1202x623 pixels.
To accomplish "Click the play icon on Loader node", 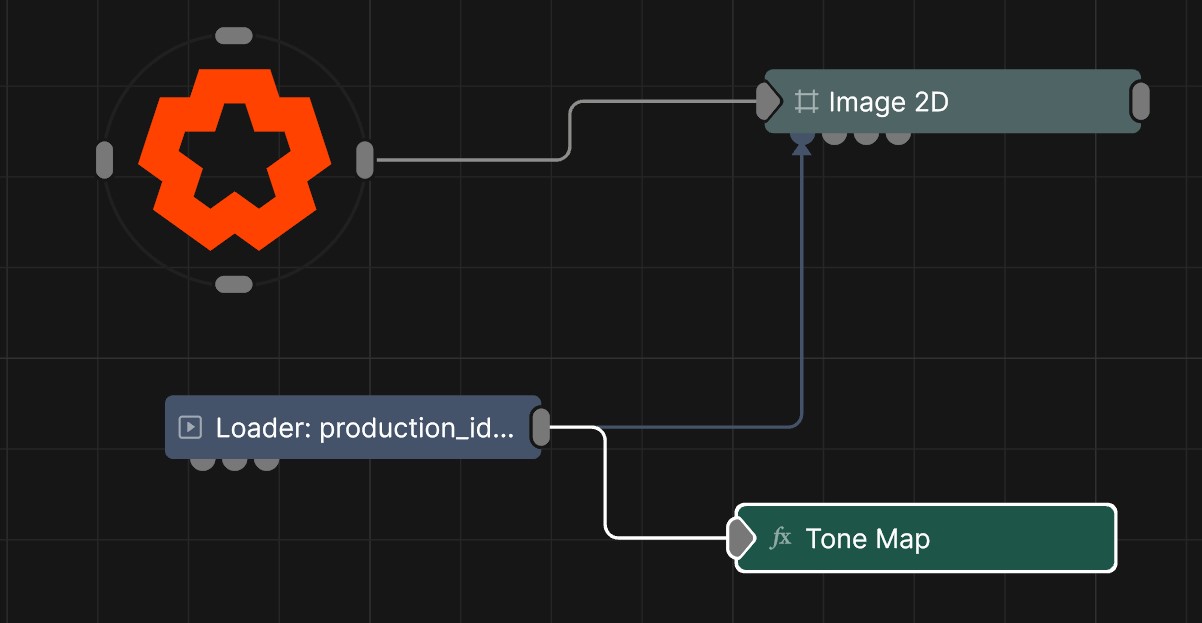I will pos(190,428).
